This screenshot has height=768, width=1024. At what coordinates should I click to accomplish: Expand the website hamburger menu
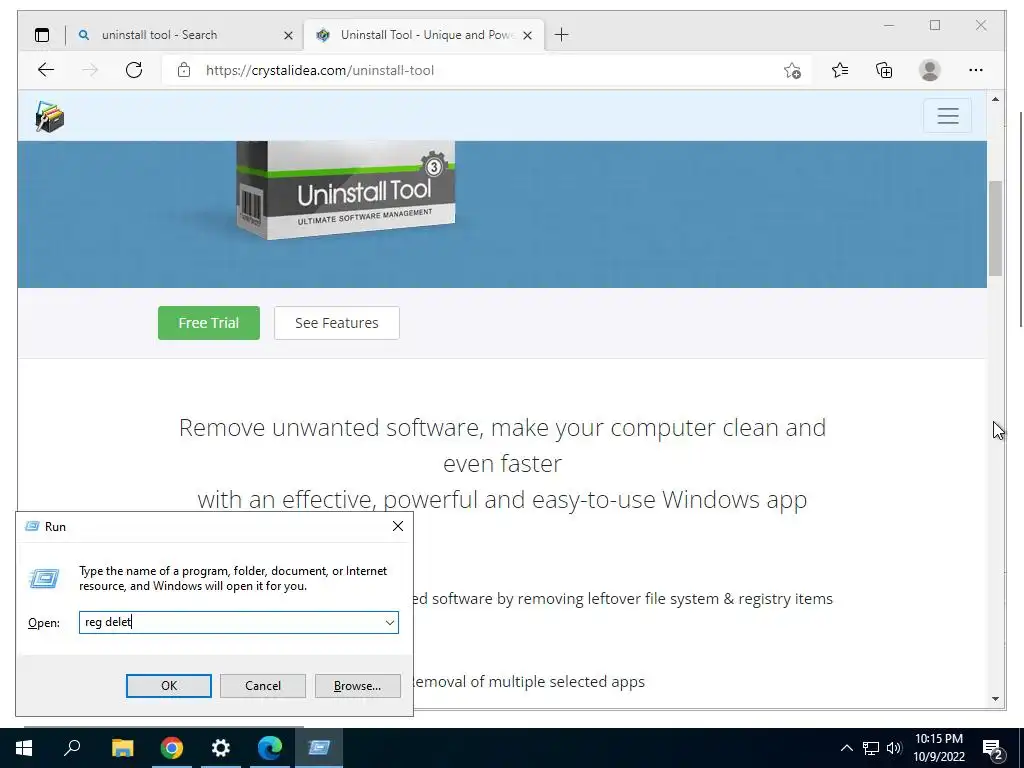point(948,116)
